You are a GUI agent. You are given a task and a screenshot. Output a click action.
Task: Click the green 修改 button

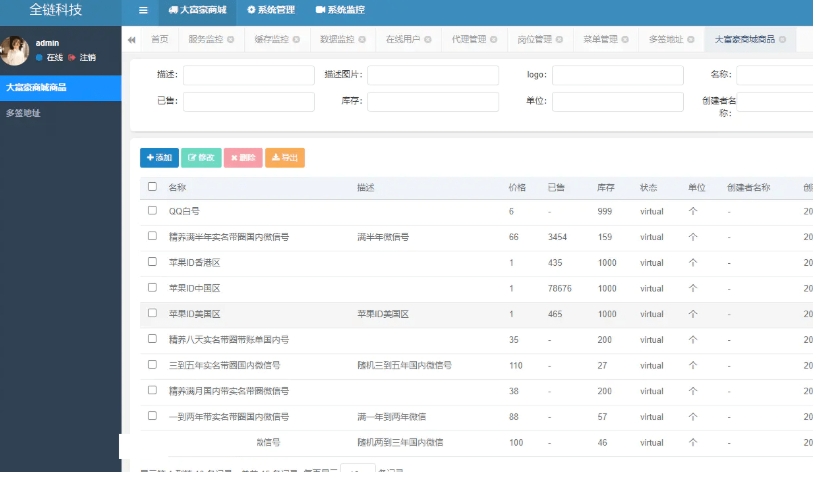201,158
